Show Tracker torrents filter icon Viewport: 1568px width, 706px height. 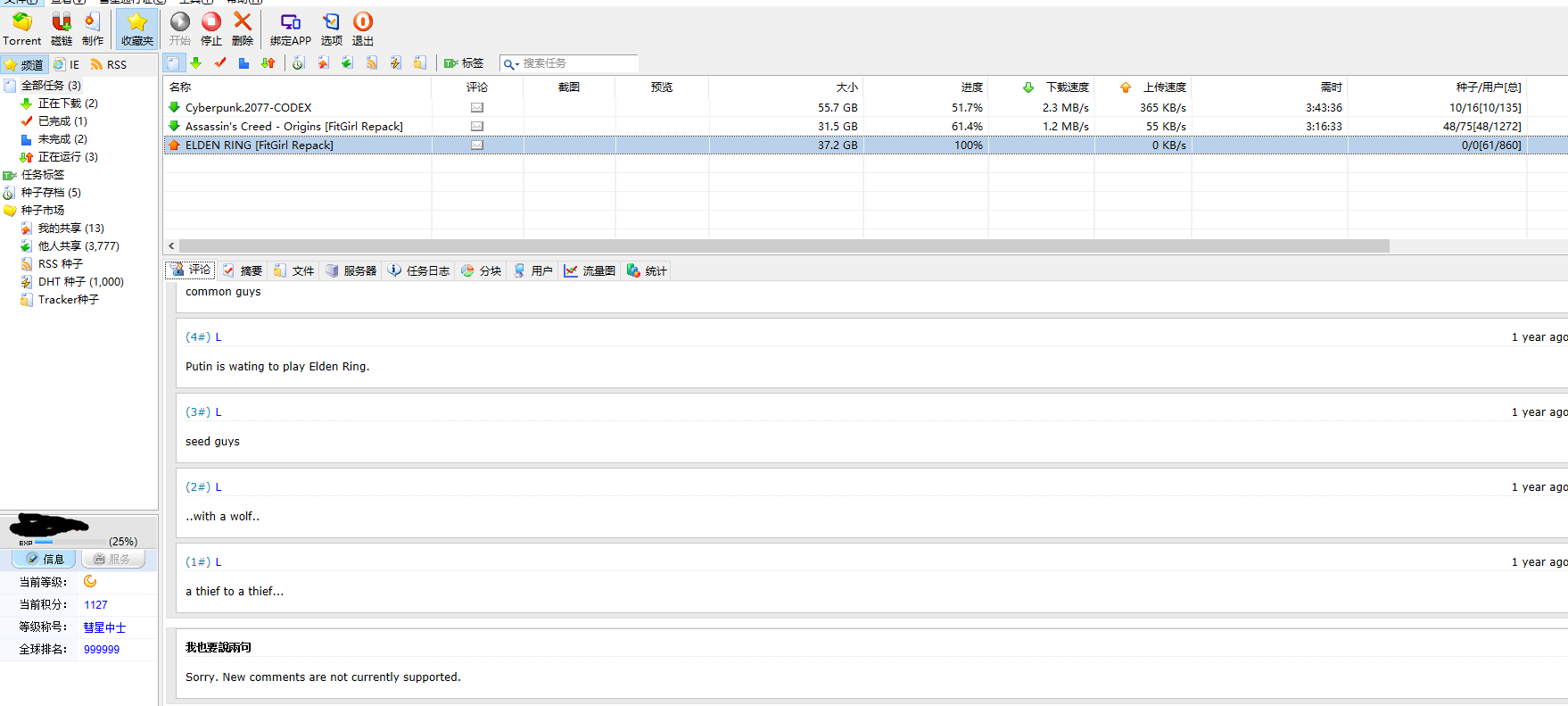point(419,62)
